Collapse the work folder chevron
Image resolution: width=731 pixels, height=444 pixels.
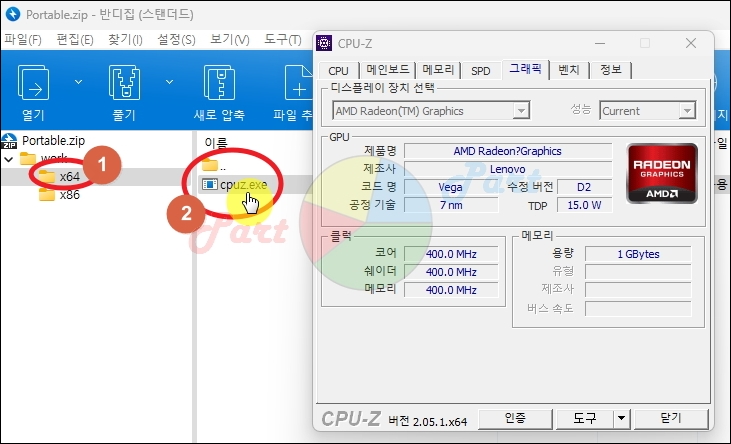pyautogui.click(x=8, y=159)
